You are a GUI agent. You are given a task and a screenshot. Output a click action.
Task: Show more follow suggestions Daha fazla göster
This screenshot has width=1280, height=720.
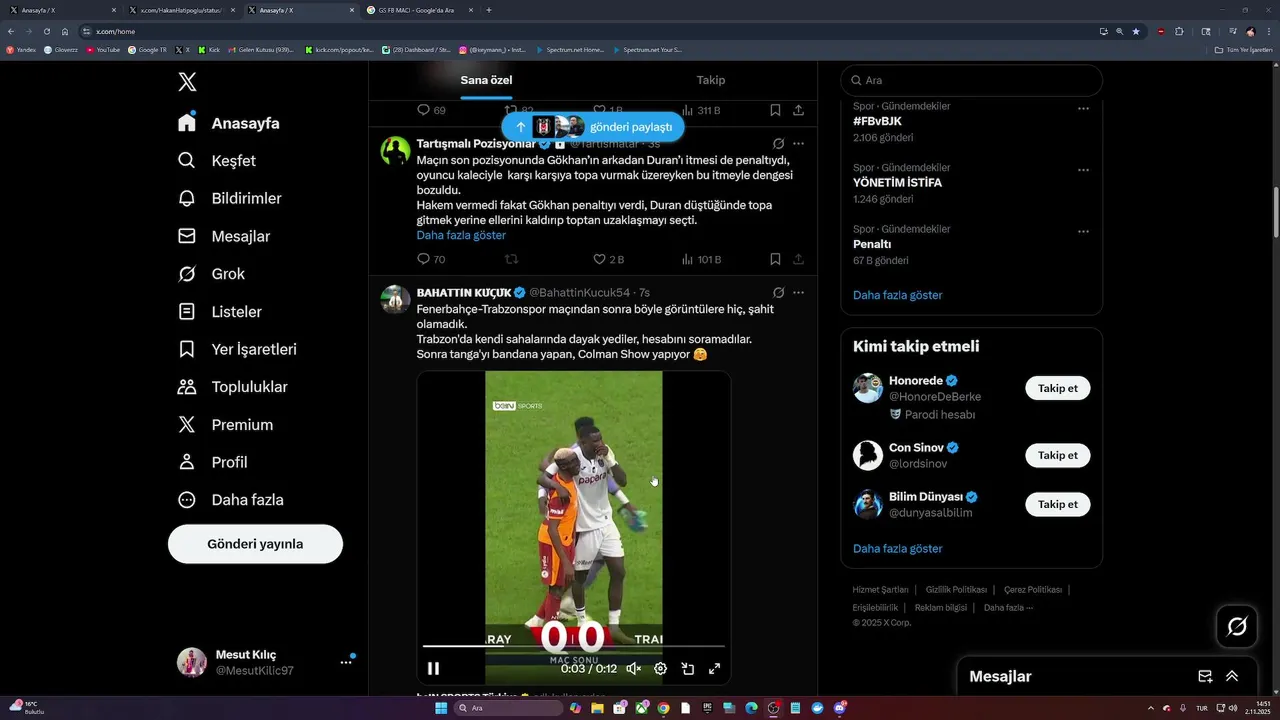898,548
